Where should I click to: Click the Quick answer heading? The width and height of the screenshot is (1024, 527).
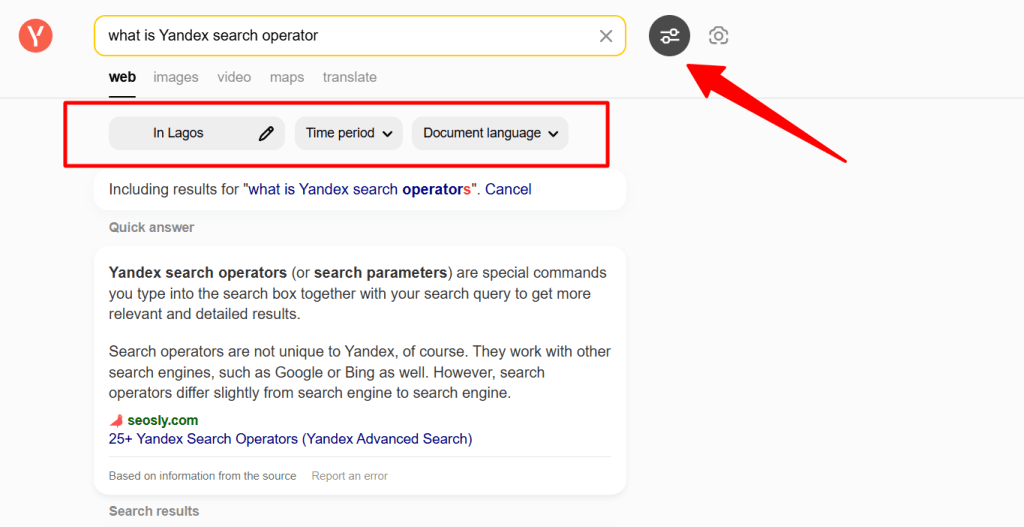tap(152, 227)
